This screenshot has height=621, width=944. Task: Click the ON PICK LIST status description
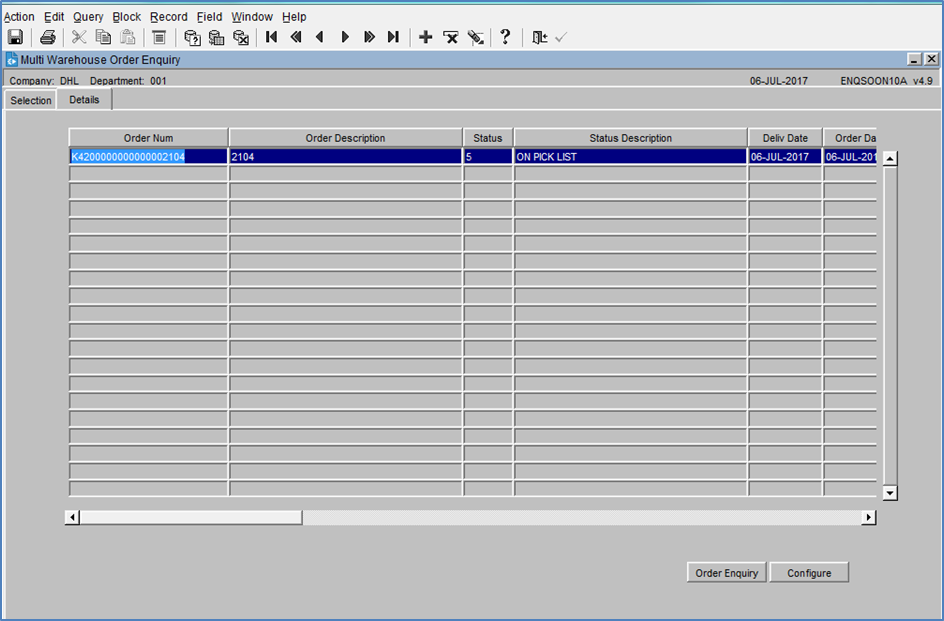(x=630, y=157)
